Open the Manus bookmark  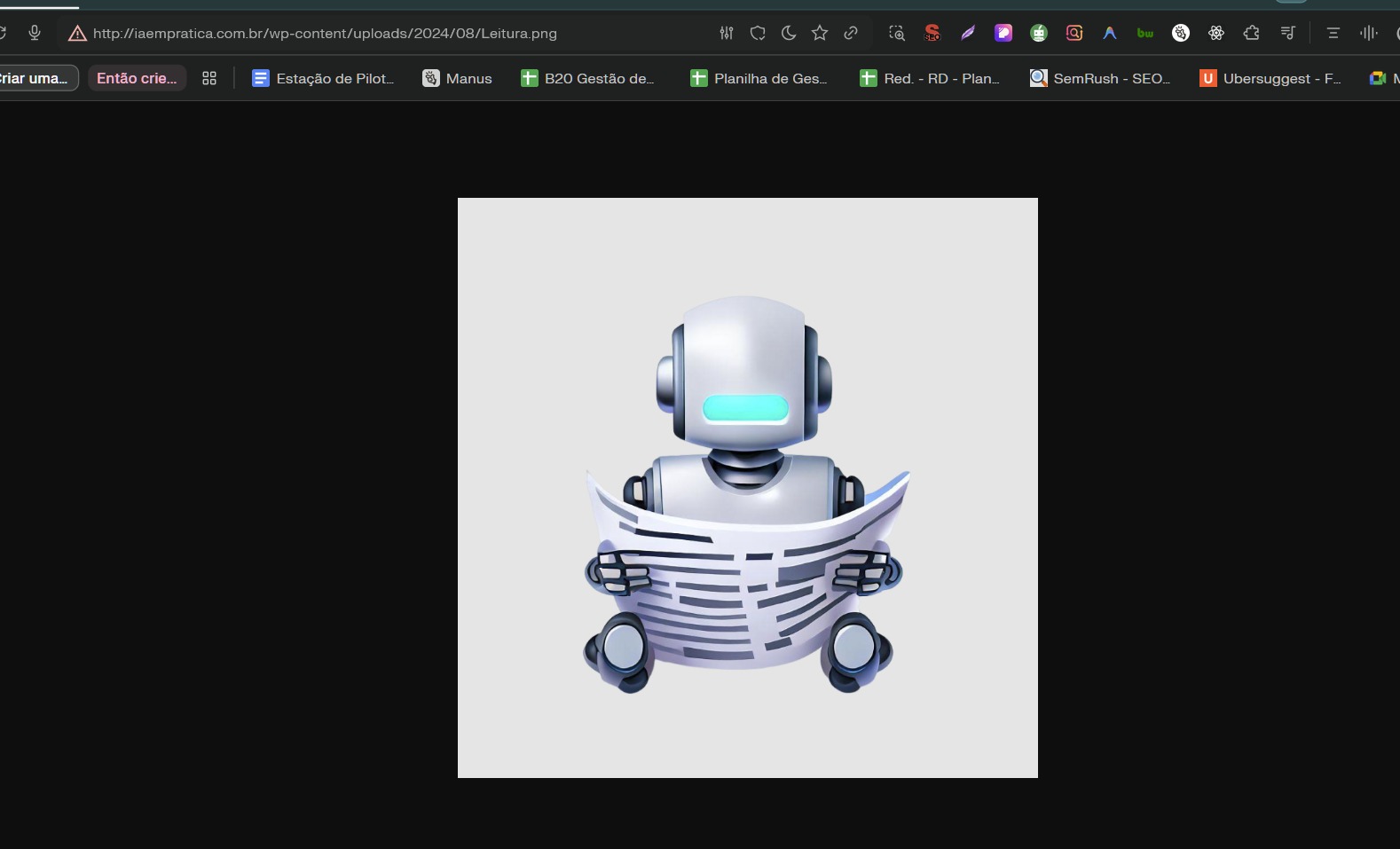pyautogui.click(x=457, y=78)
